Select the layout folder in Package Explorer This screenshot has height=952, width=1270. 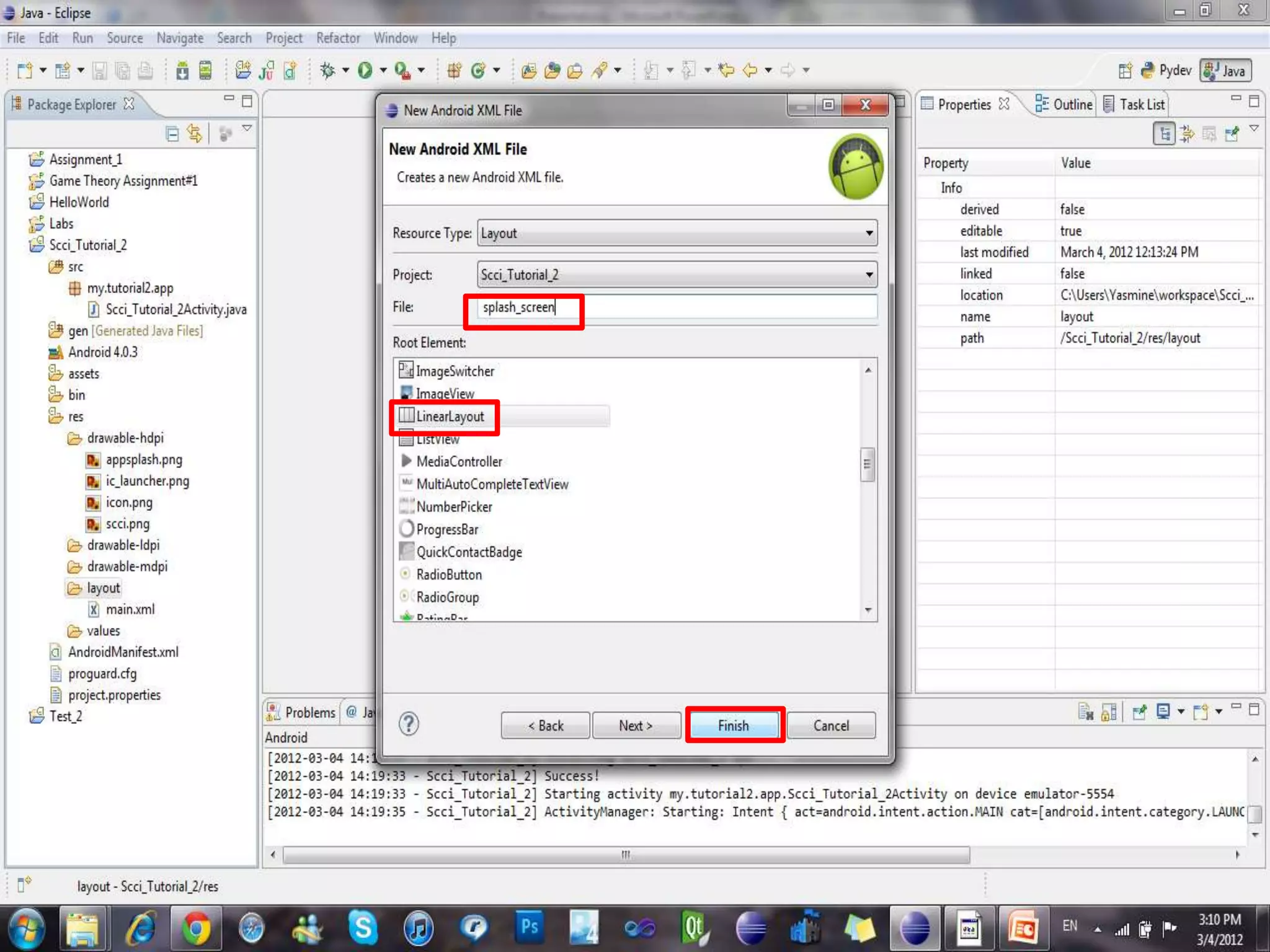(x=94, y=588)
